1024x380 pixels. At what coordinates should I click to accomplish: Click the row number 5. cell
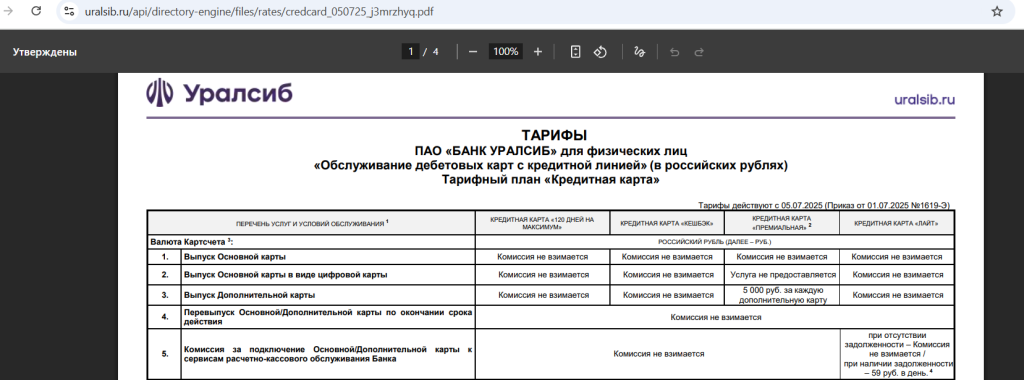pos(165,354)
